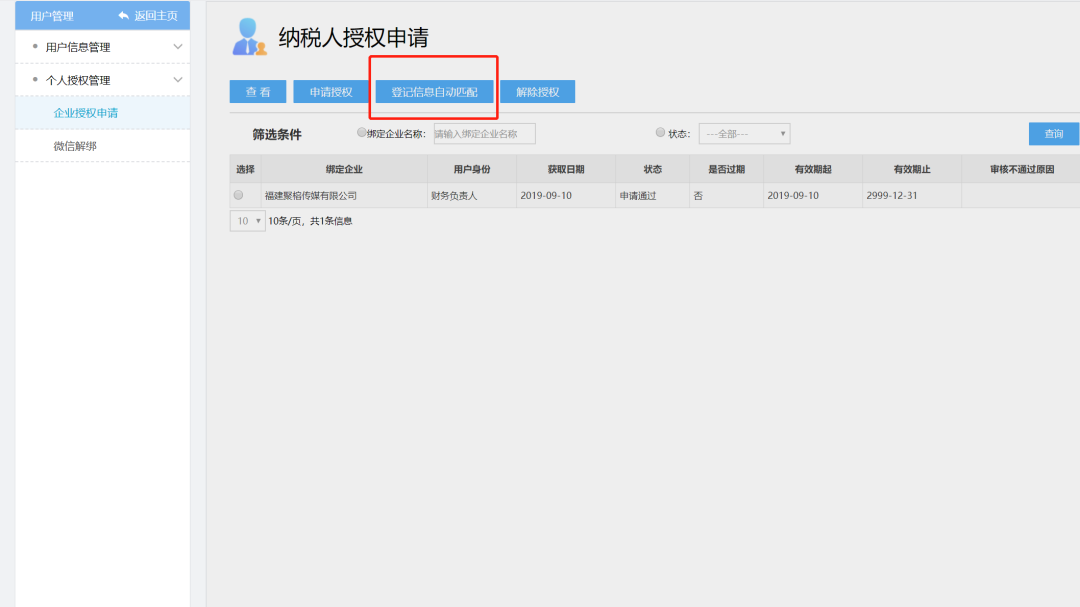This screenshot has height=607, width=1080.
Task: Click the taxpayer avatar icon beside the title
Action: point(249,37)
